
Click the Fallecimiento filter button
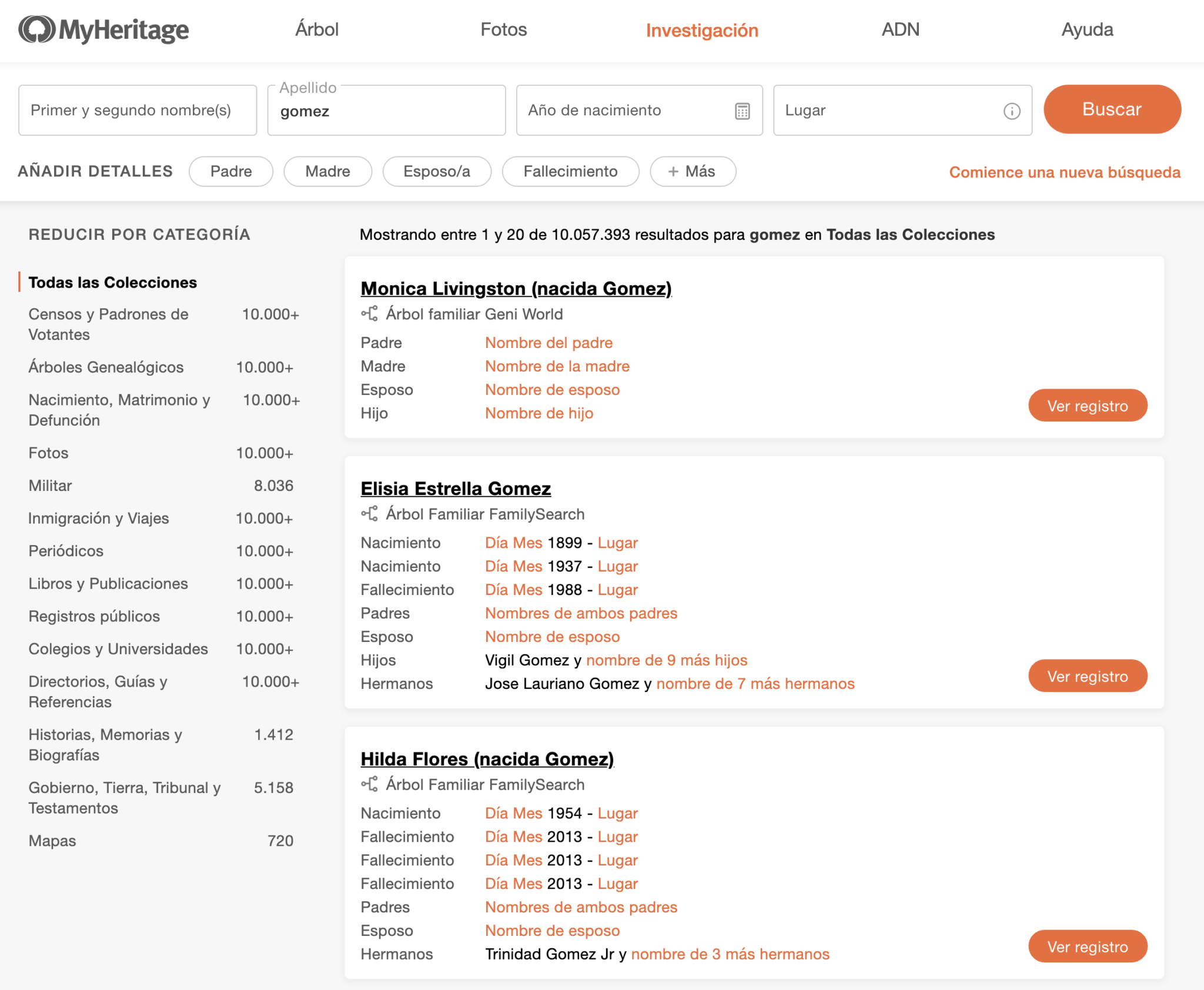tap(571, 170)
